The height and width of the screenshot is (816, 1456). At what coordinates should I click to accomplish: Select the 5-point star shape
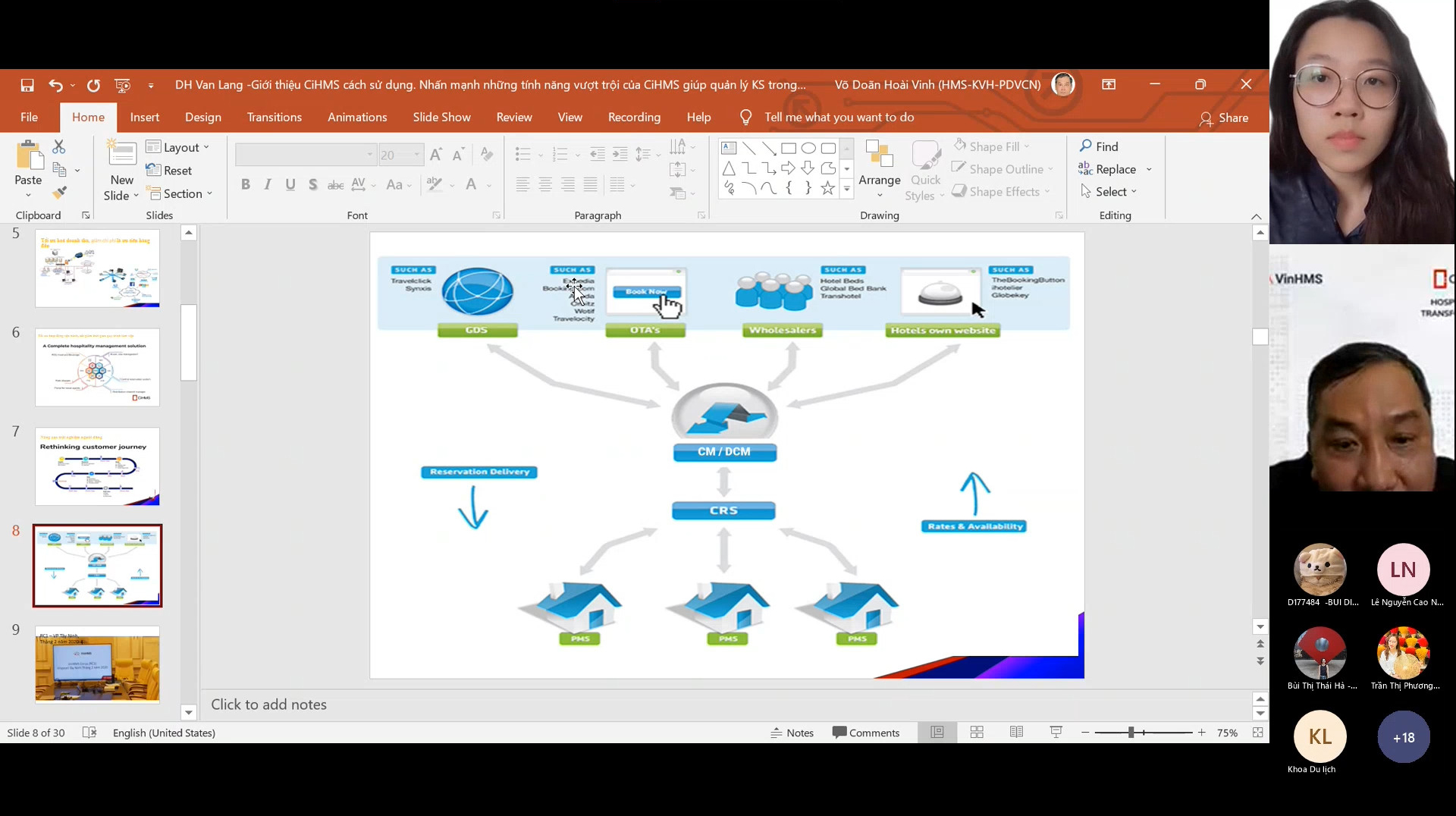click(x=827, y=188)
